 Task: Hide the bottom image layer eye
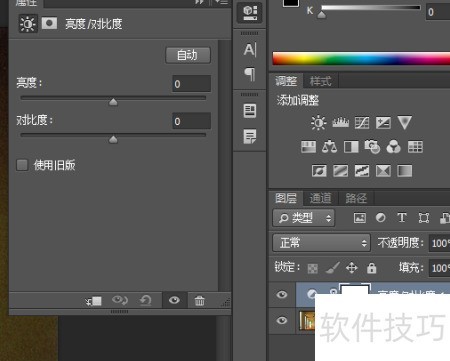[x=282, y=320]
